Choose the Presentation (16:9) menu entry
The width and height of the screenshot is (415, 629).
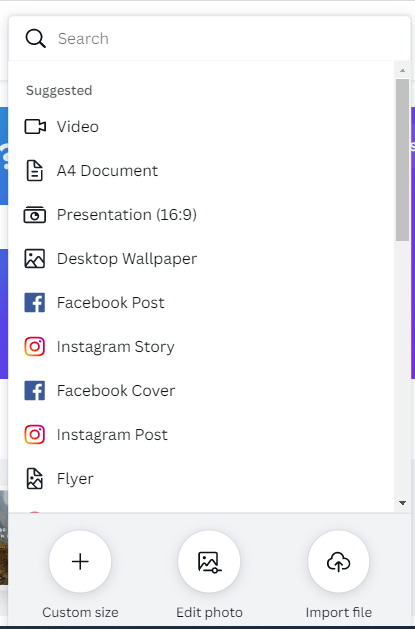pos(201,215)
